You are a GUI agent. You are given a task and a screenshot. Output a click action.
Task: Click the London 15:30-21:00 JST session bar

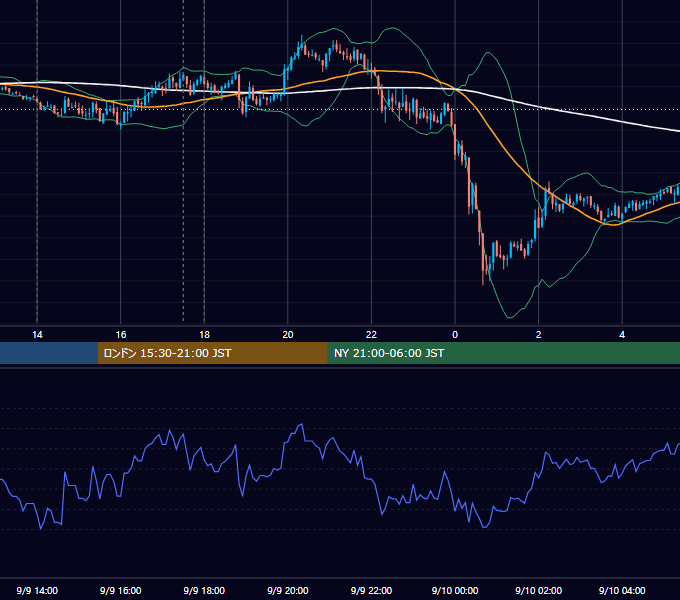pos(212,353)
